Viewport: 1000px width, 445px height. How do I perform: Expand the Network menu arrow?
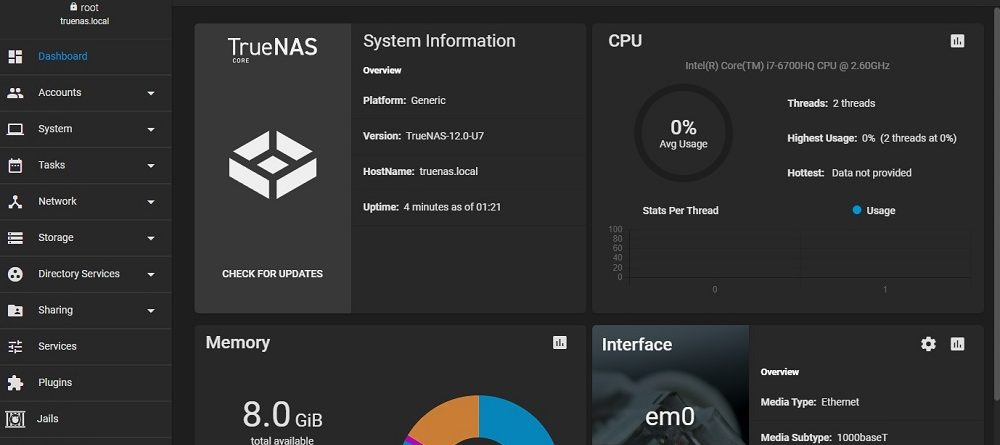pyautogui.click(x=151, y=202)
